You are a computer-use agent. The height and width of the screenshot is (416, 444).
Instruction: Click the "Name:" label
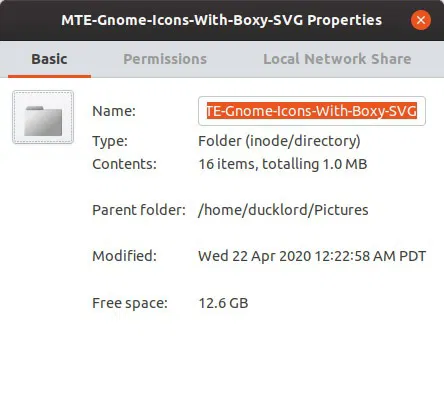coord(114,111)
